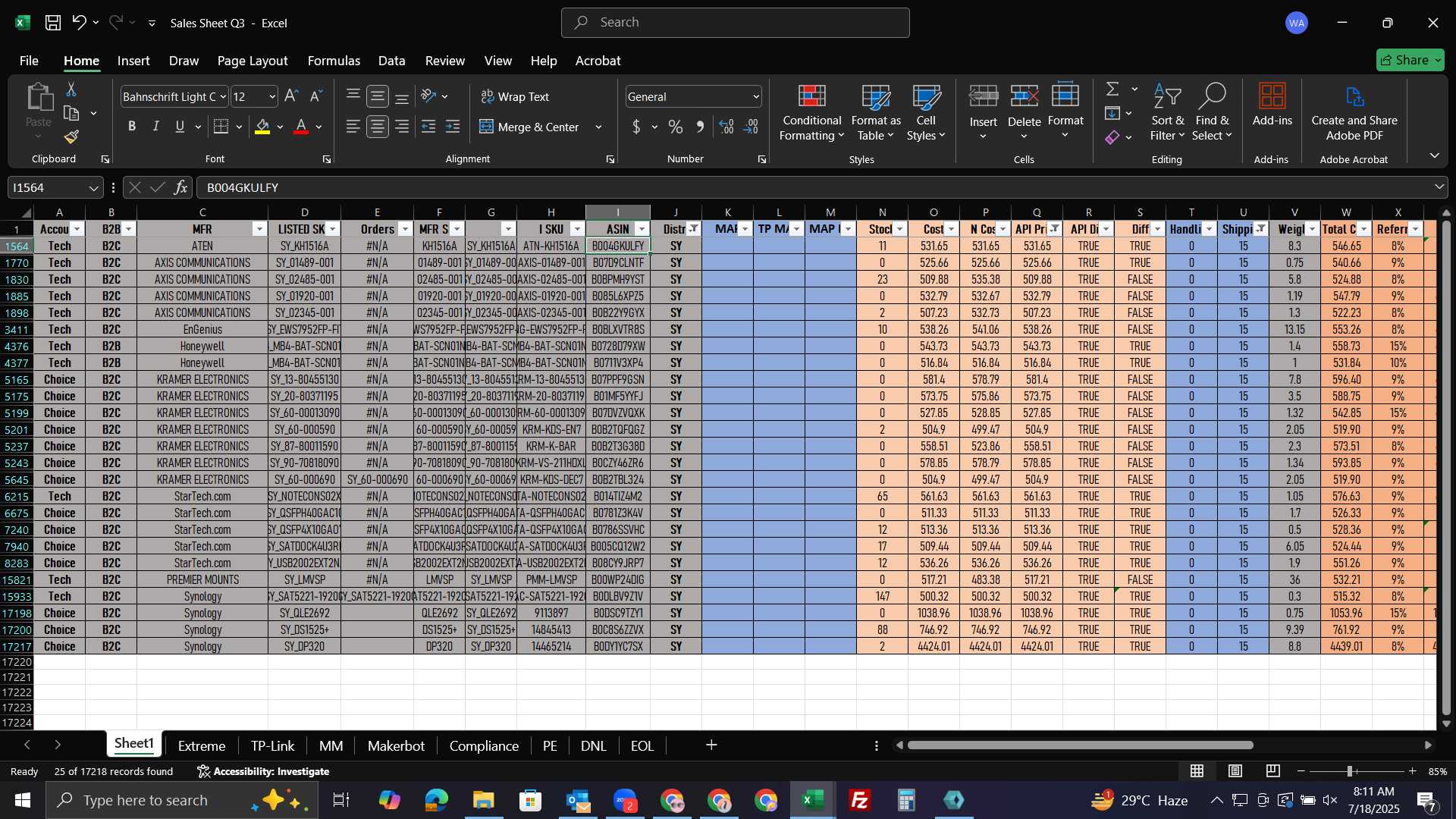Switch to Page Layout view
Image resolution: width=1456 pixels, height=819 pixels.
(1235, 771)
